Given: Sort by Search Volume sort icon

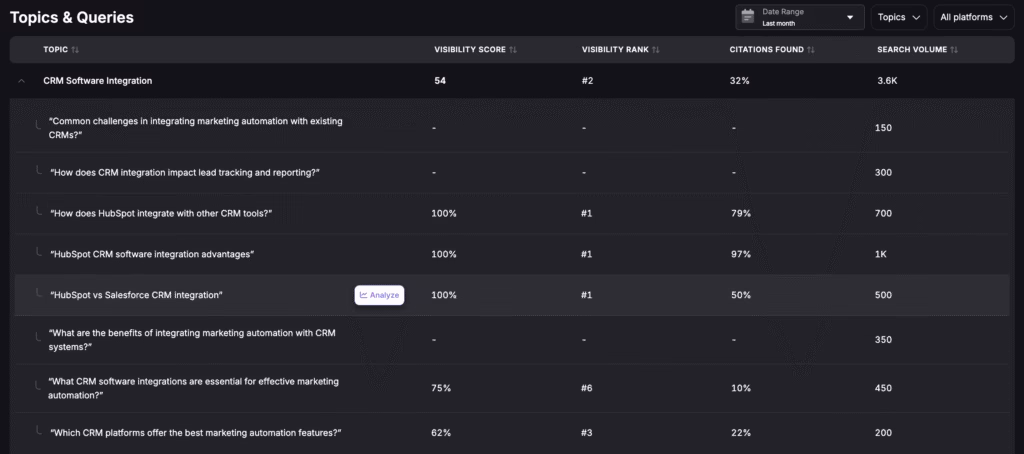Looking at the screenshot, I should [955, 50].
